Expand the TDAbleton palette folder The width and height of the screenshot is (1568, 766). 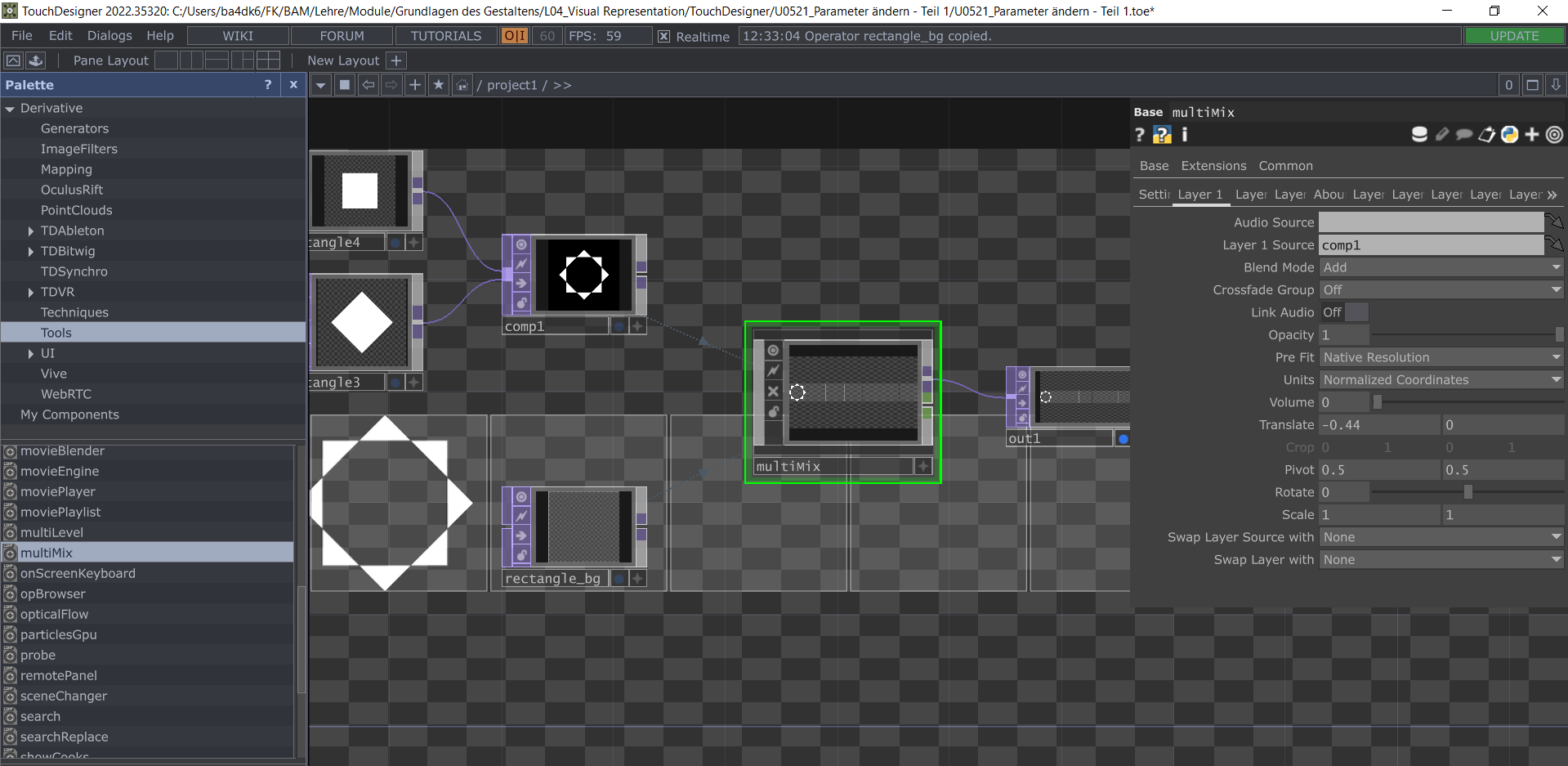[x=31, y=231]
